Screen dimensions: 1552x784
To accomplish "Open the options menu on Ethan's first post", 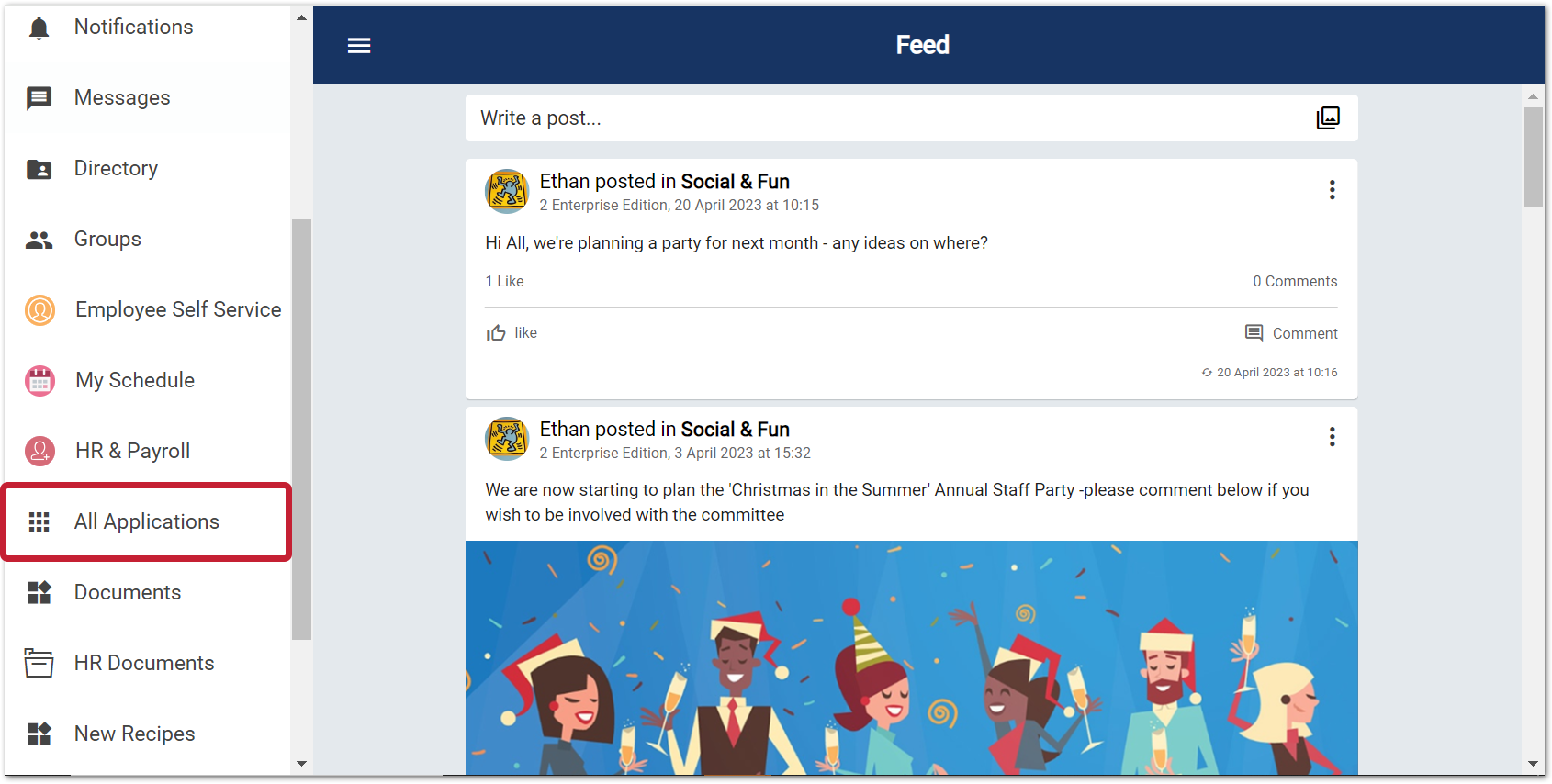I will click(1332, 190).
